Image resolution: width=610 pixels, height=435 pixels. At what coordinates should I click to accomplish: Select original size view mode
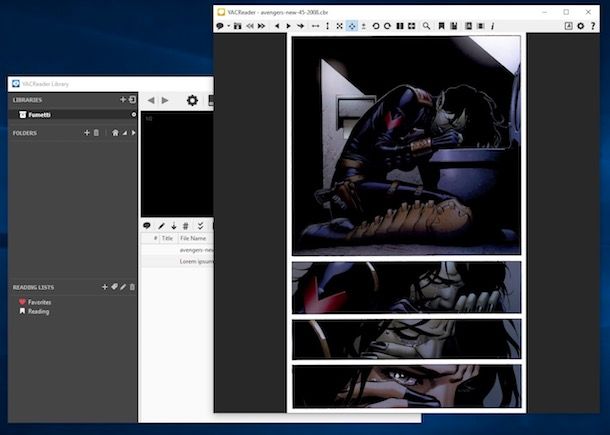tap(340, 26)
